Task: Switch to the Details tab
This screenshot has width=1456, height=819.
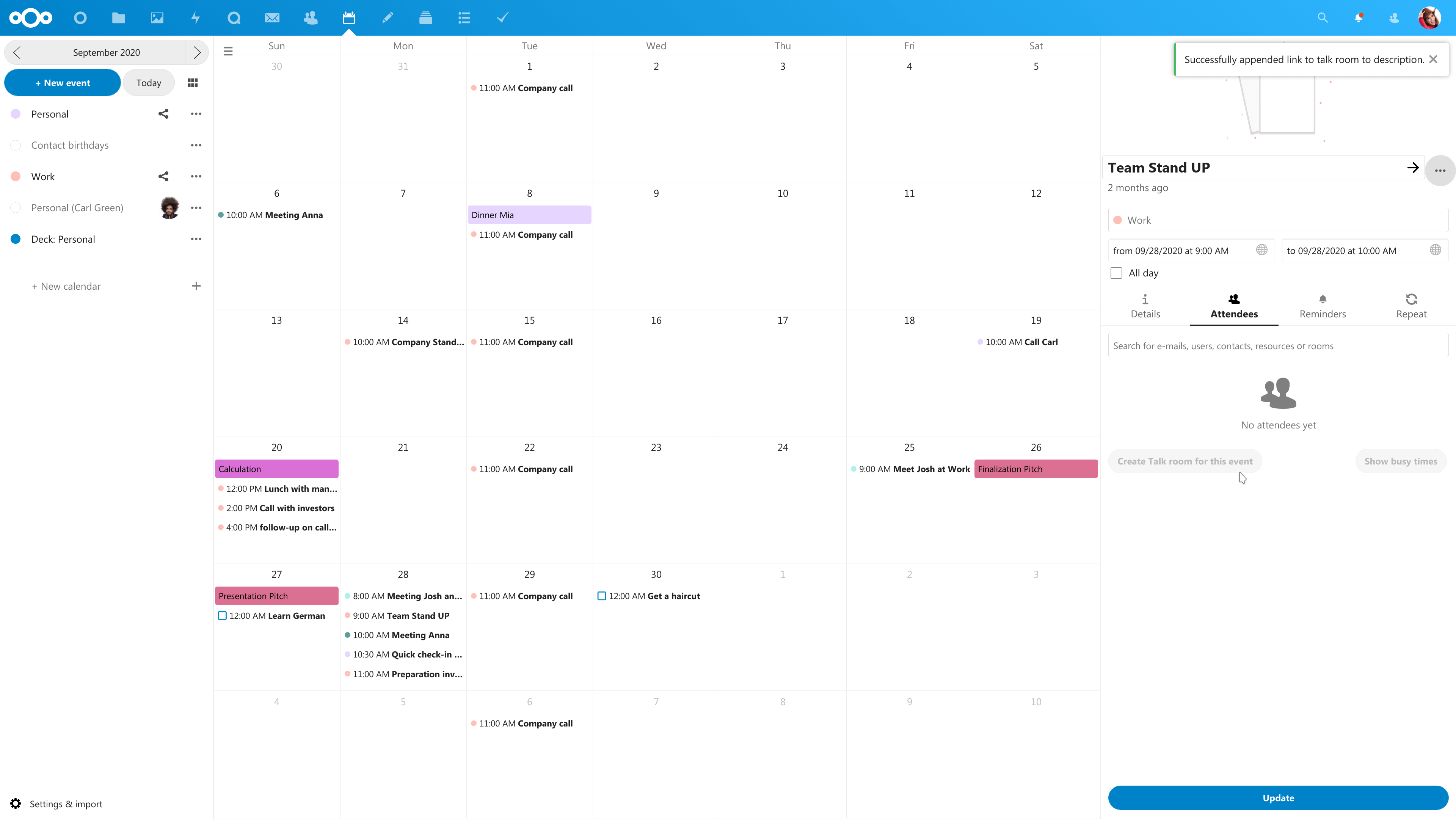Action: tap(1145, 306)
